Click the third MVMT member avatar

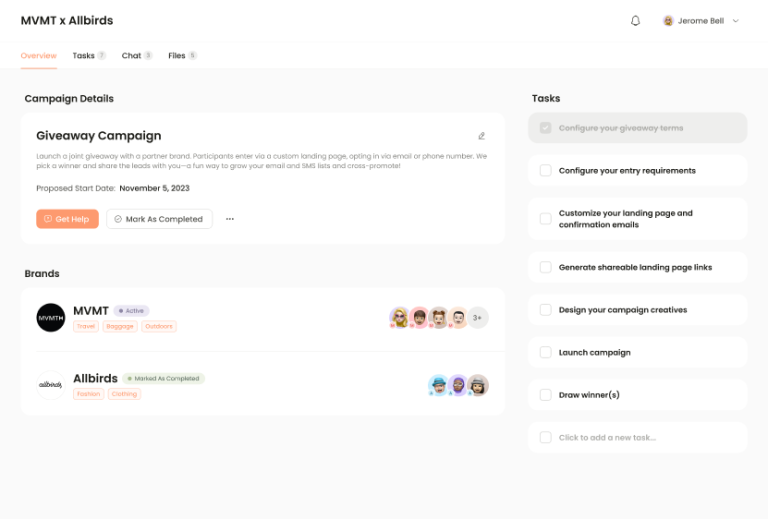click(439, 318)
